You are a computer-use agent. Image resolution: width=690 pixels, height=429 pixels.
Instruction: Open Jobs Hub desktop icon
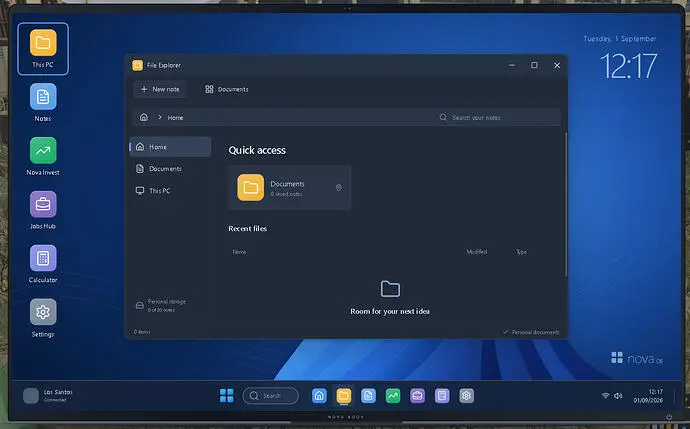[x=43, y=210]
